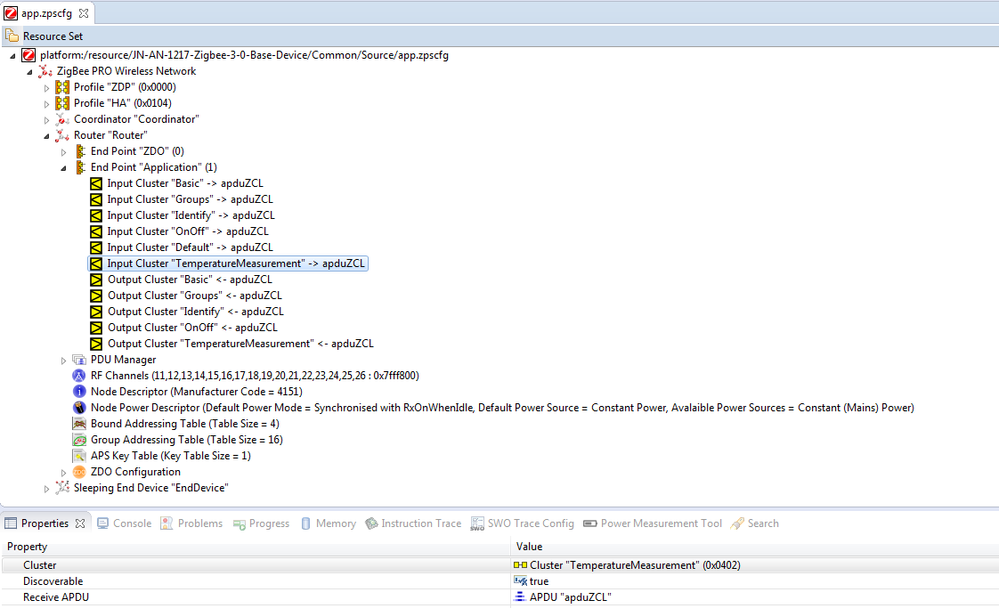Open the Progress tab
Screen dimensions: 999x608
(261, 523)
